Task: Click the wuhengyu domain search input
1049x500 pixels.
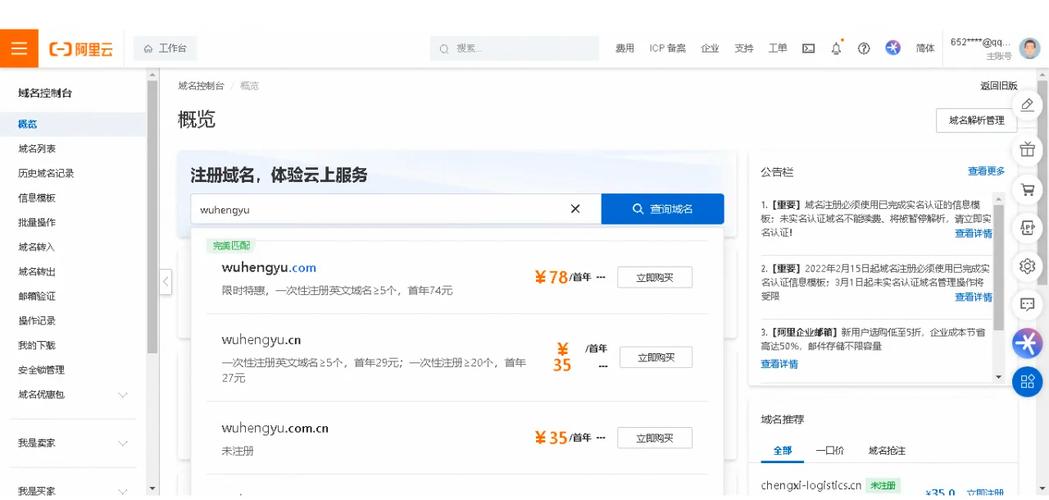Action: point(380,209)
